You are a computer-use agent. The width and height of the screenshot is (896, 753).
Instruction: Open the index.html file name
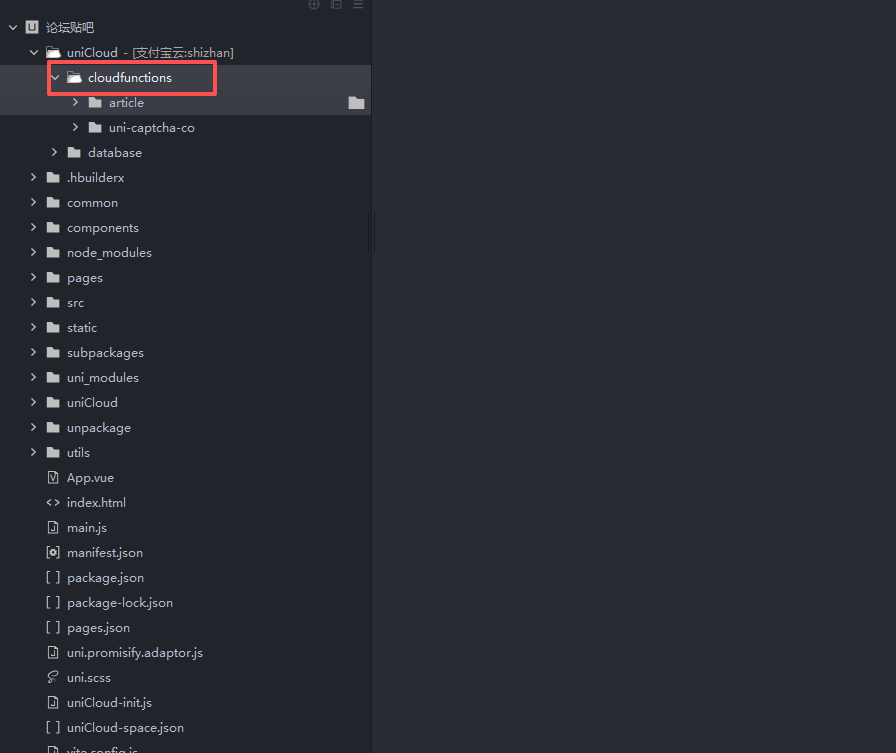point(96,503)
